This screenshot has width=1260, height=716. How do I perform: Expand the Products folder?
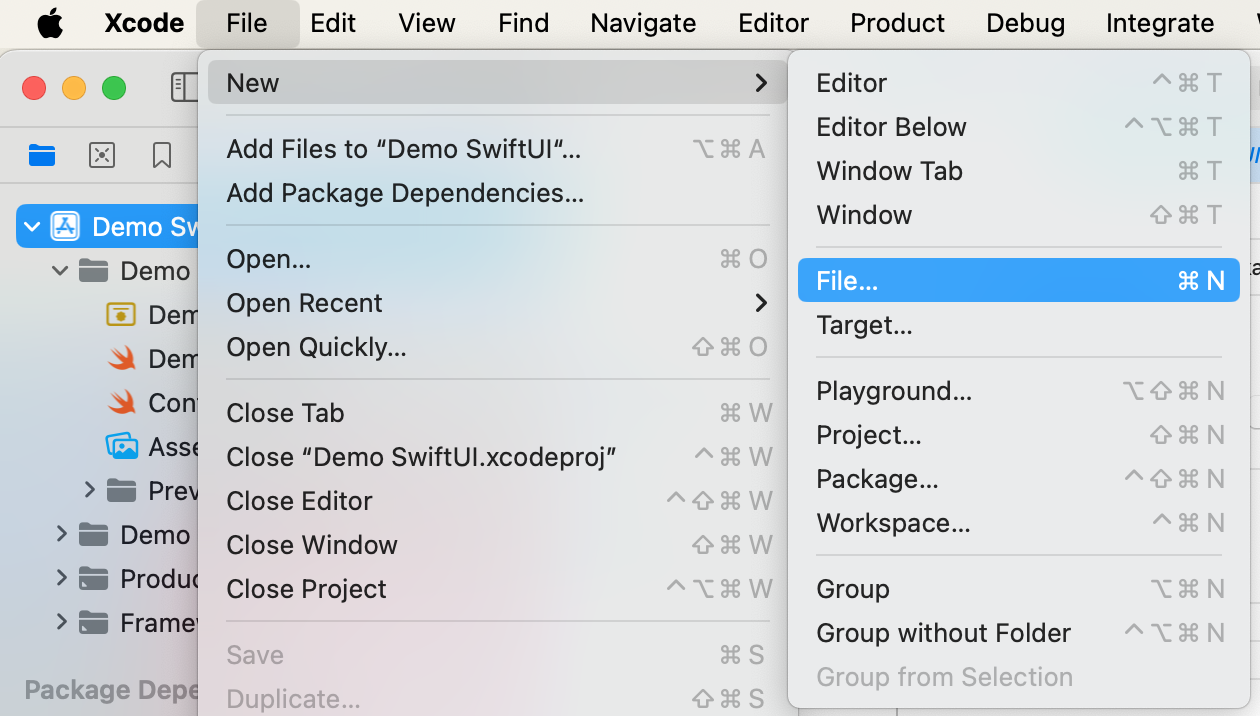tap(62, 578)
